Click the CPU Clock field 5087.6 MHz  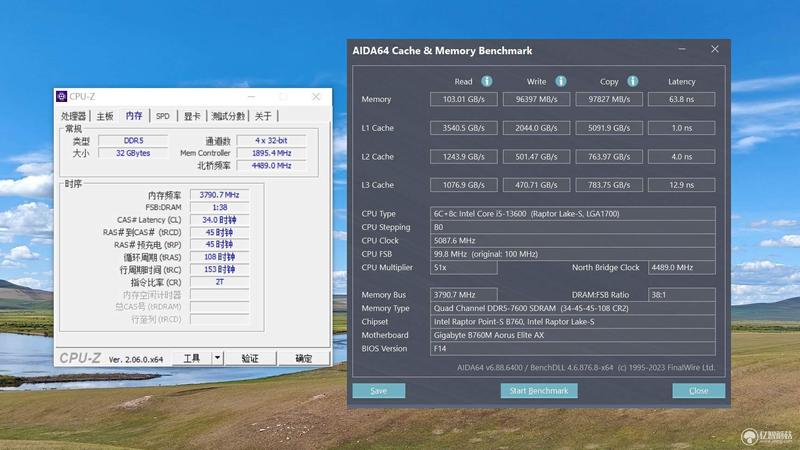[x=572, y=240]
